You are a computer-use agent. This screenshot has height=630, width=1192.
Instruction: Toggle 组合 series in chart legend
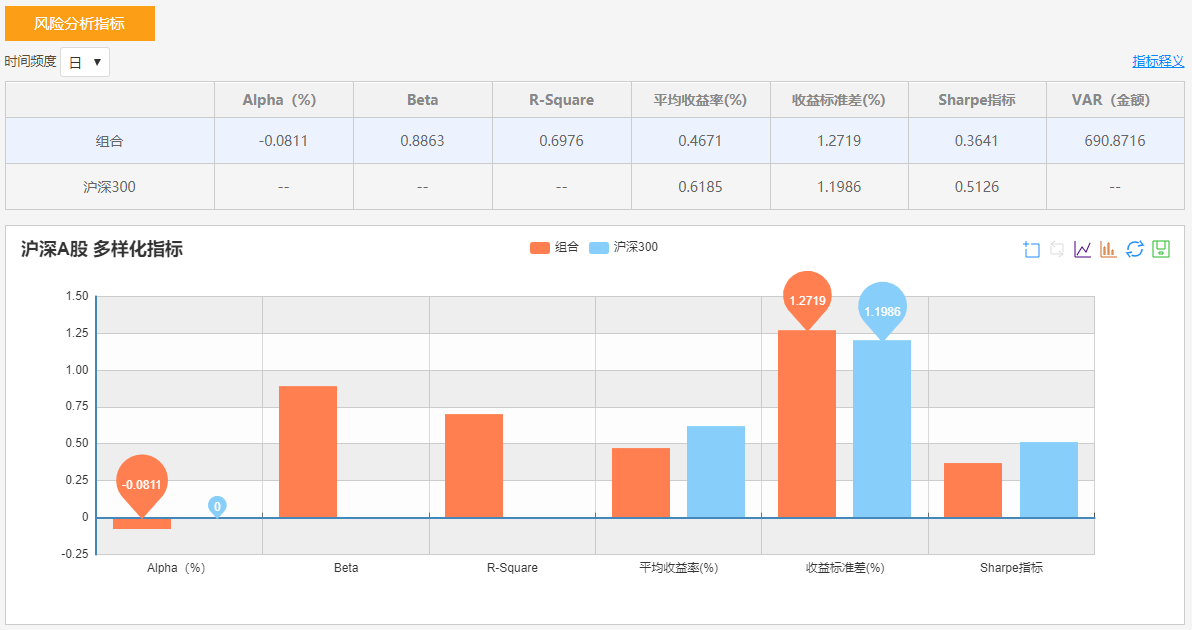554,247
